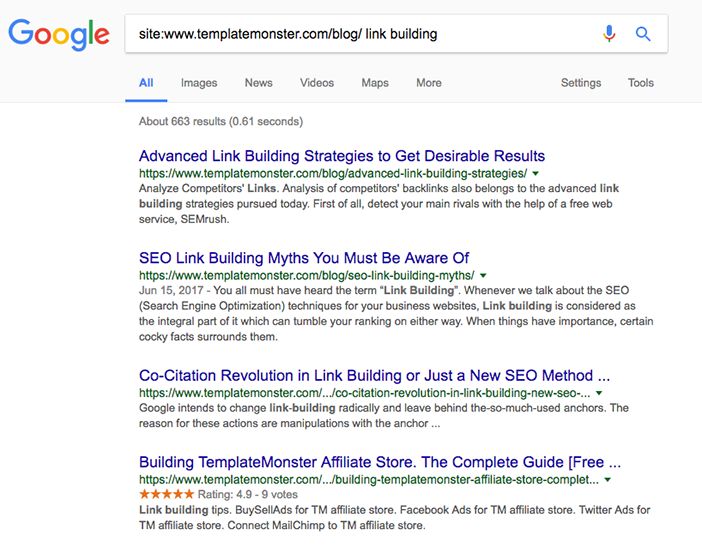Select the All results tab
This screenshot has height=548, width=702.
coord(146,83)
